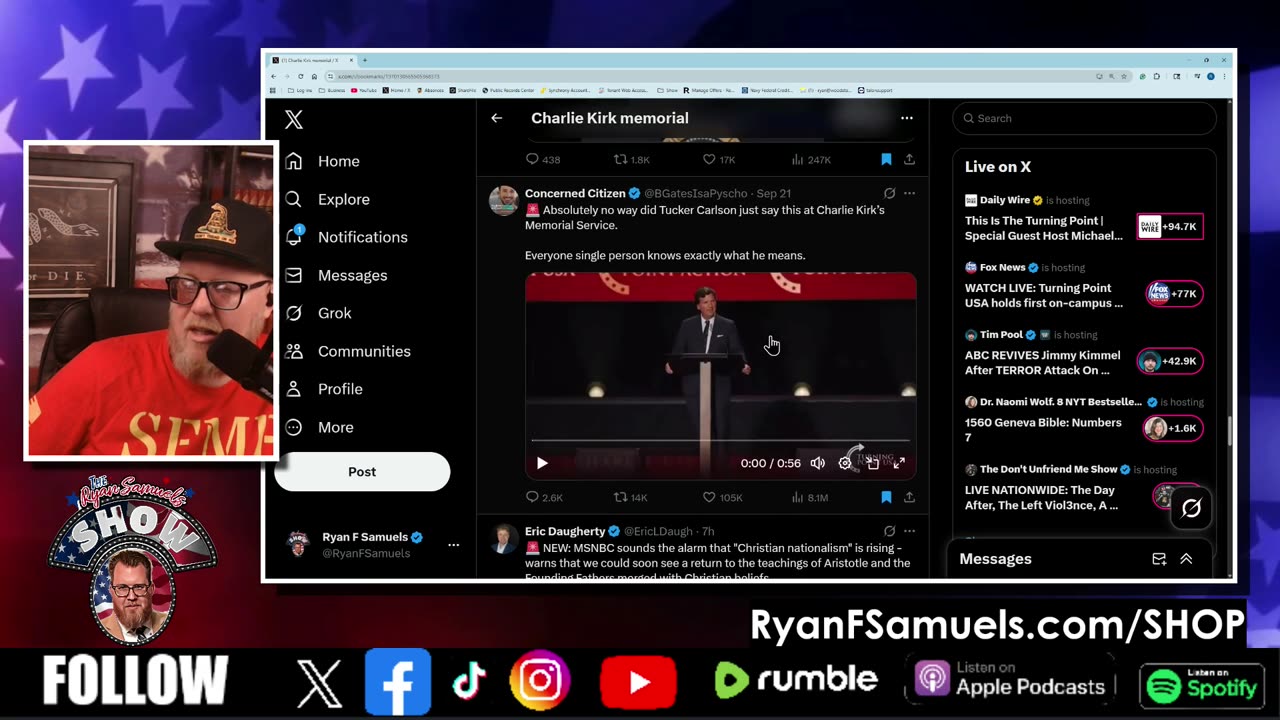This screenshot has width=1280, height=720.
Task: Open more options on Concerned Citizen post
Action: pos(909,193)
